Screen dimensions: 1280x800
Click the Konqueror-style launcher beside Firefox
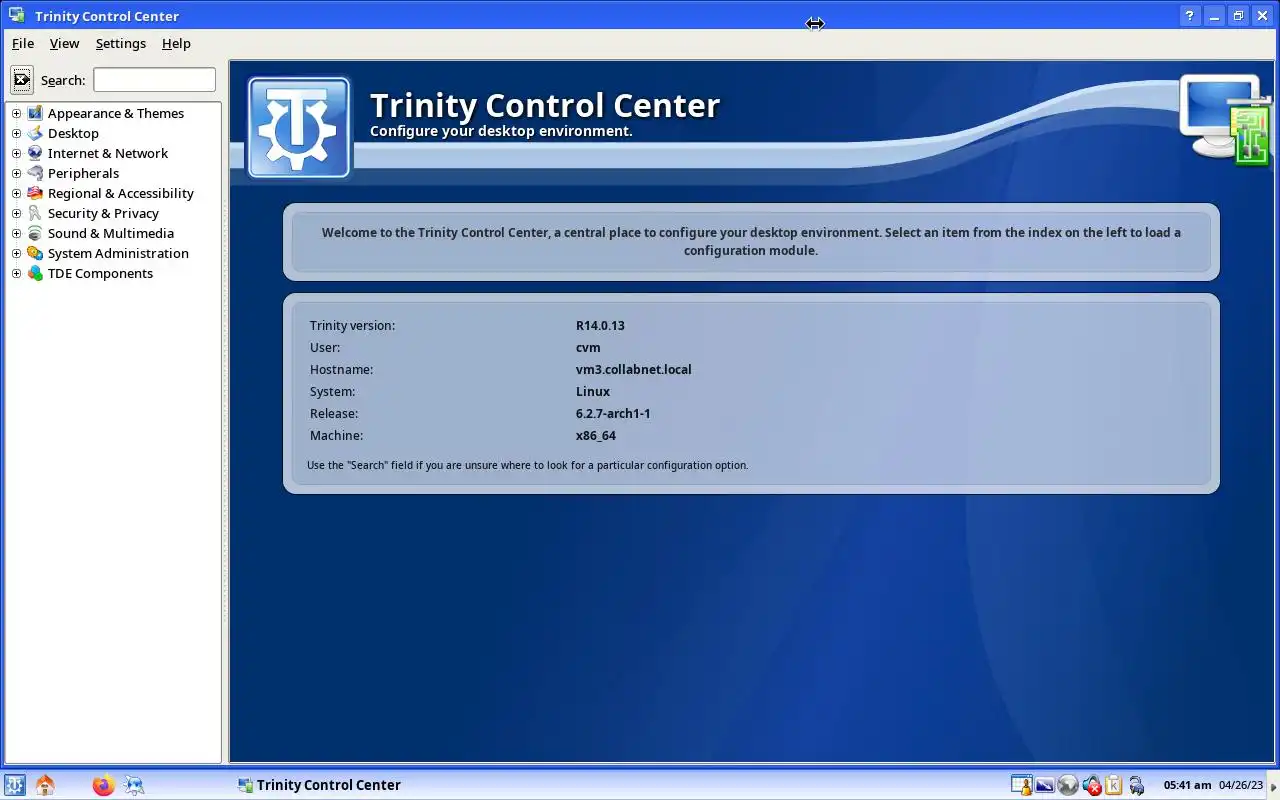[133, 785]
